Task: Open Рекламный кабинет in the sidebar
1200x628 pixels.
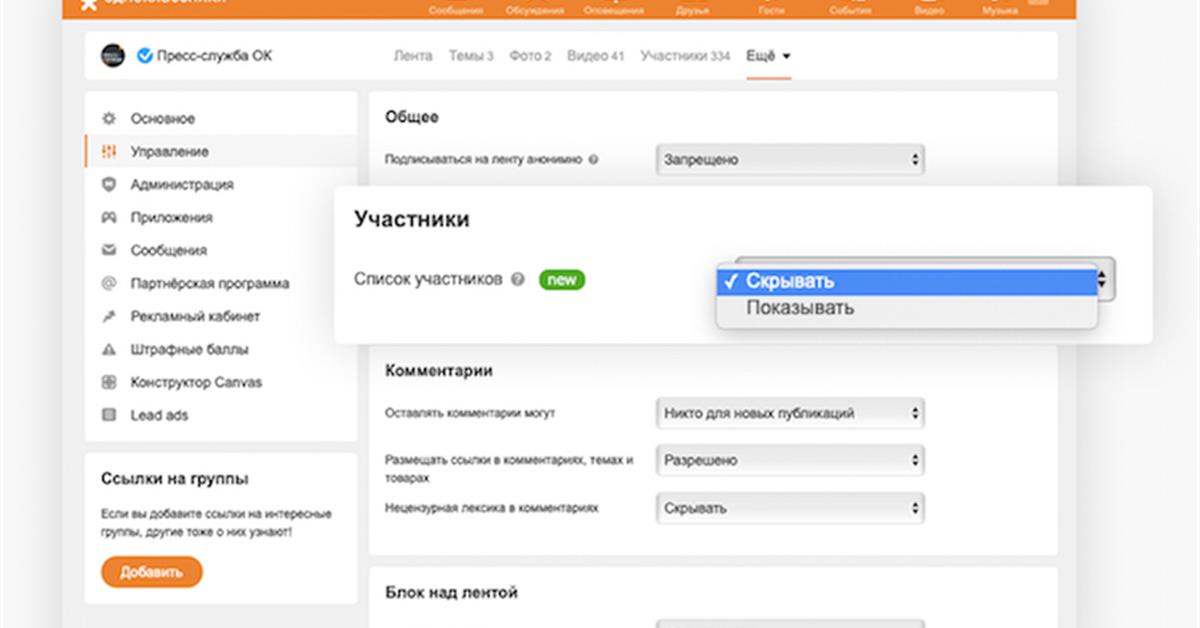Action: point(195,317)
